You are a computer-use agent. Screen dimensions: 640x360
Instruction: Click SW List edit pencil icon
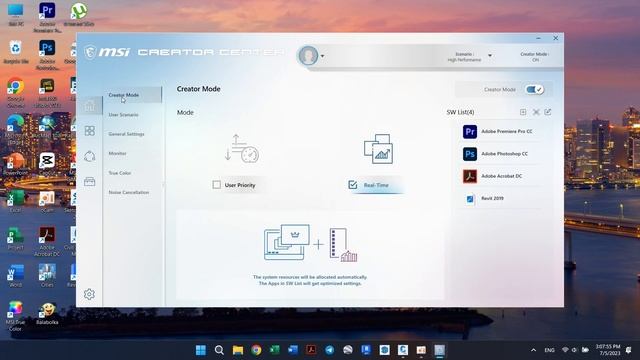coord(548,112)
